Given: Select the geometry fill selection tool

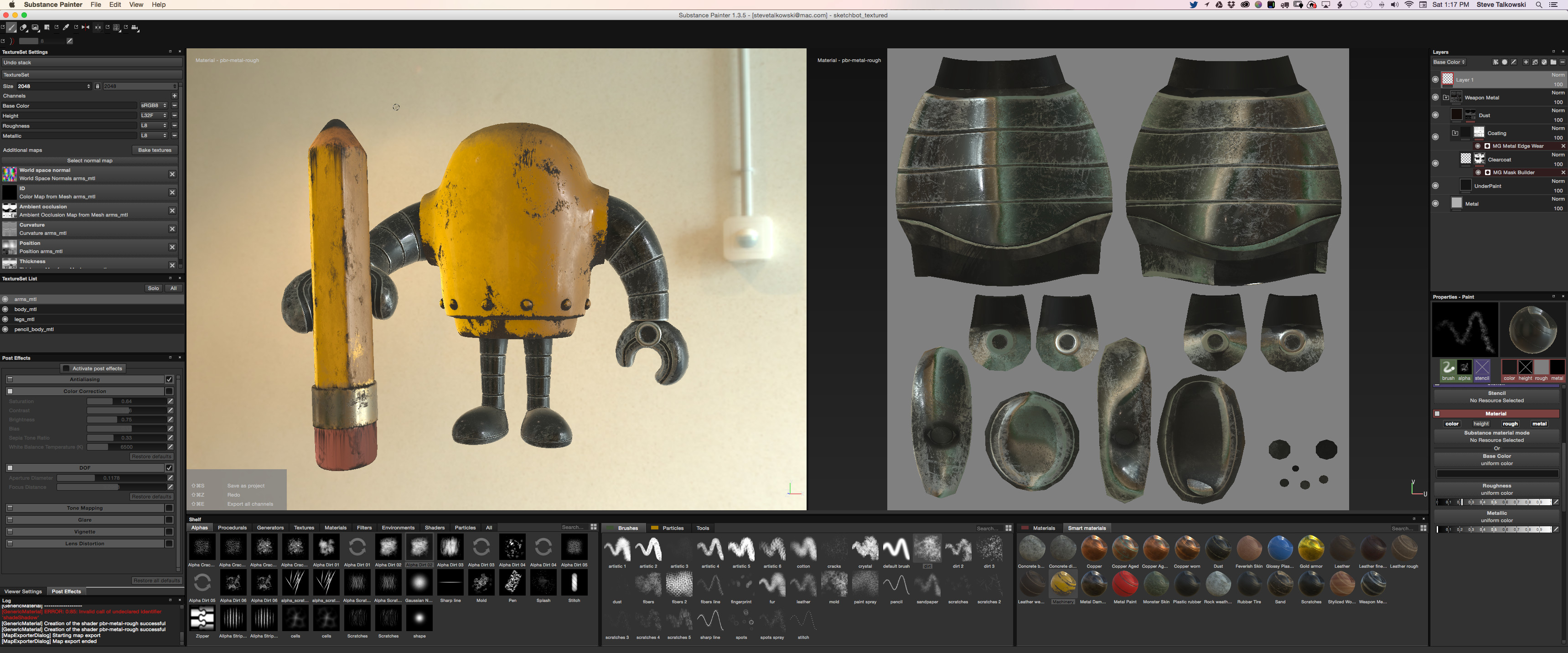Looking at the screenshot, I should 47,27.
